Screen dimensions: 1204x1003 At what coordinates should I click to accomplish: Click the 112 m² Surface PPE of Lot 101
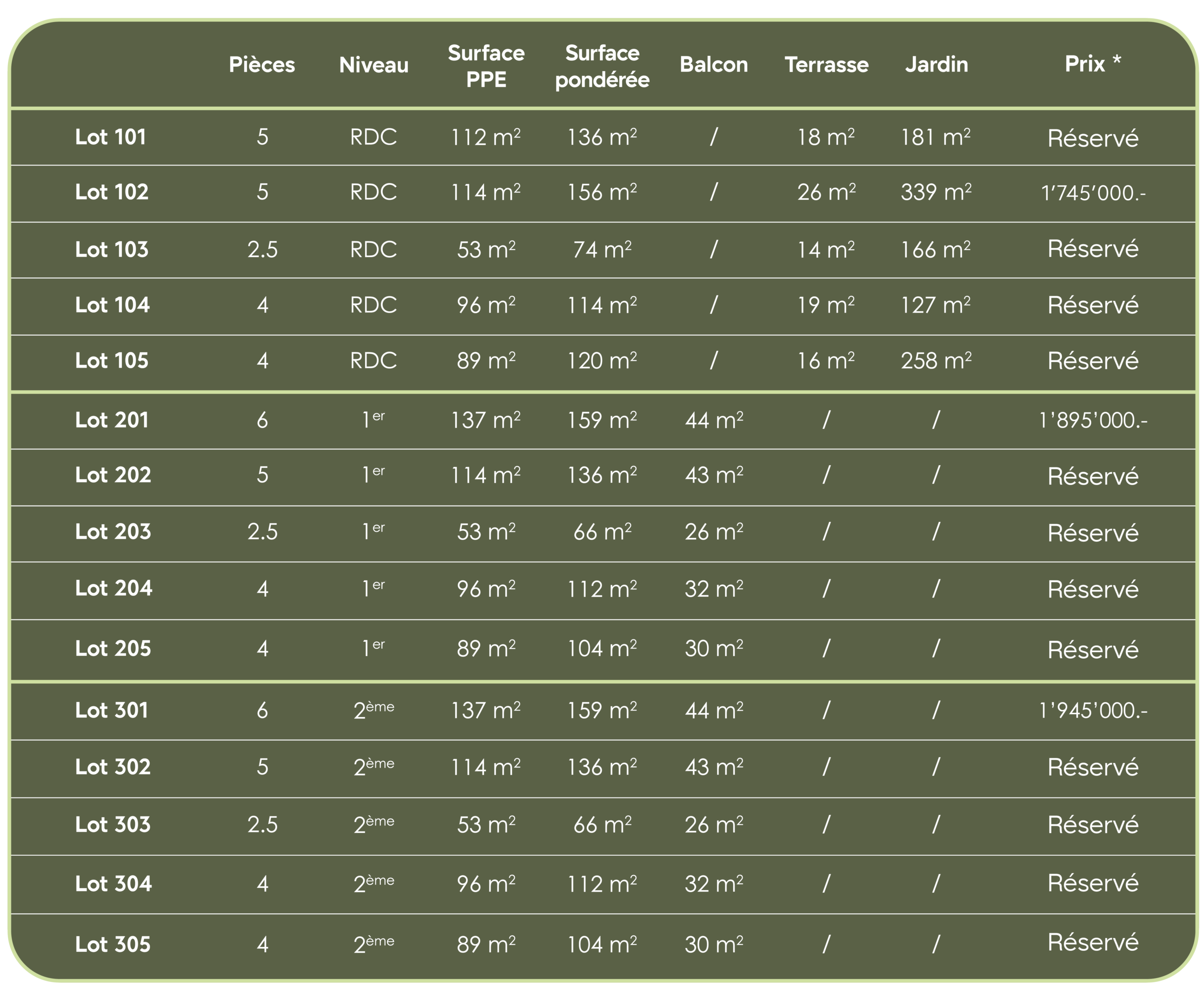[486, 137]
